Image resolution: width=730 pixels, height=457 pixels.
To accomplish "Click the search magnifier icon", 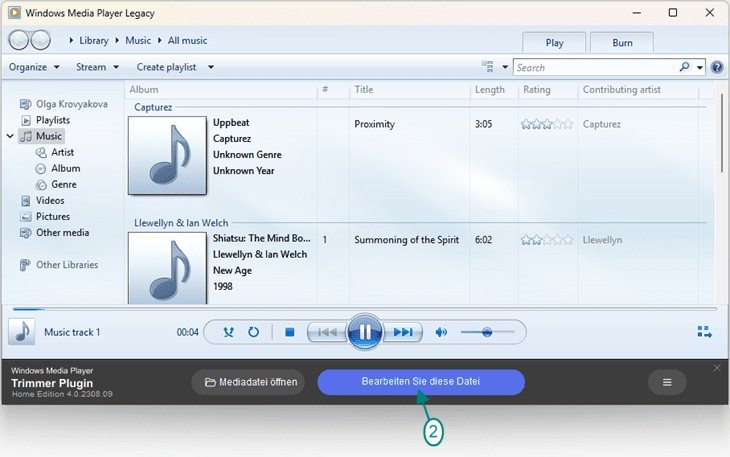I will pyautogui.click(x=684, y=67).
